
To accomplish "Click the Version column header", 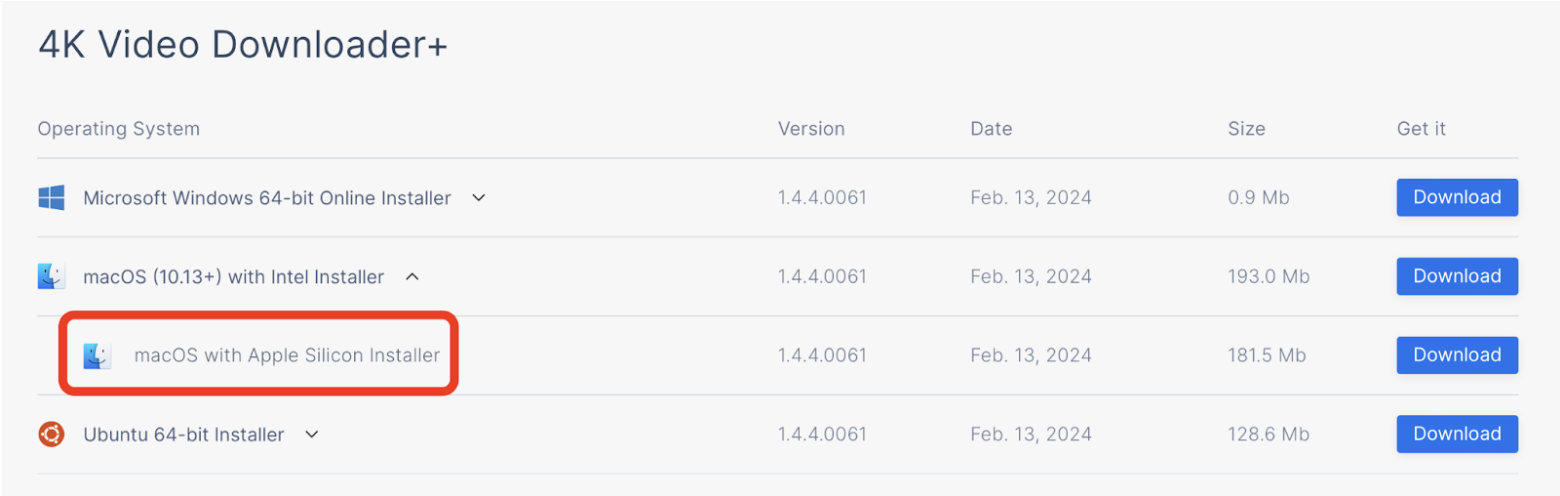I will coord(811,129).
